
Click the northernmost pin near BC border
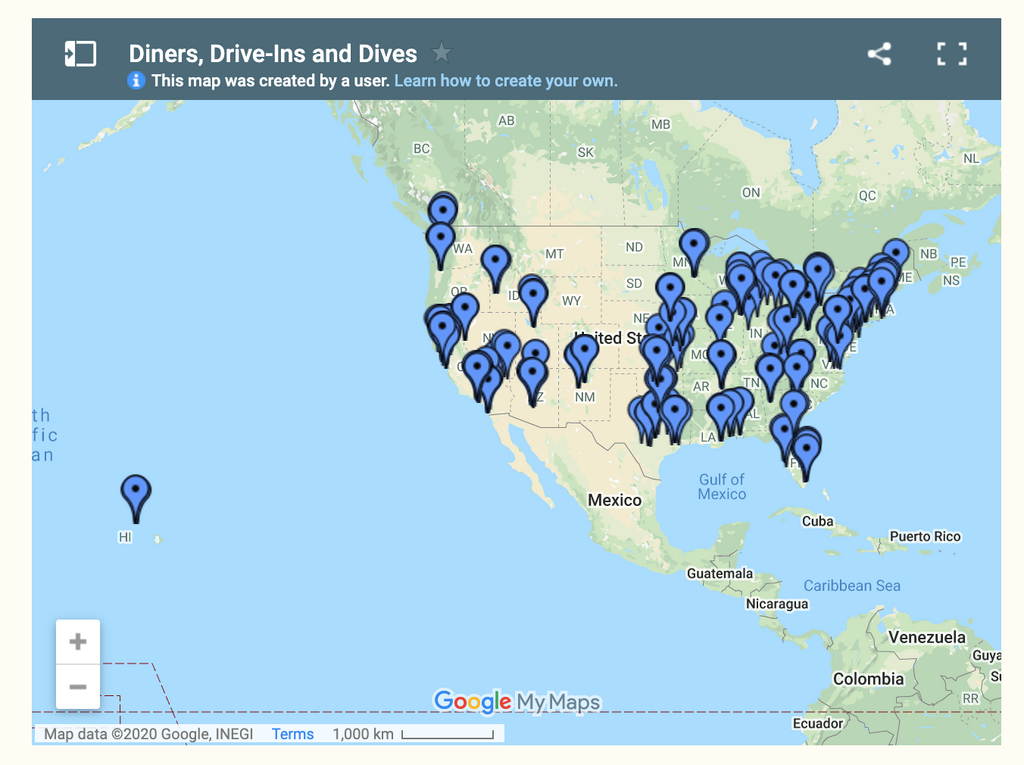point(443,208)
